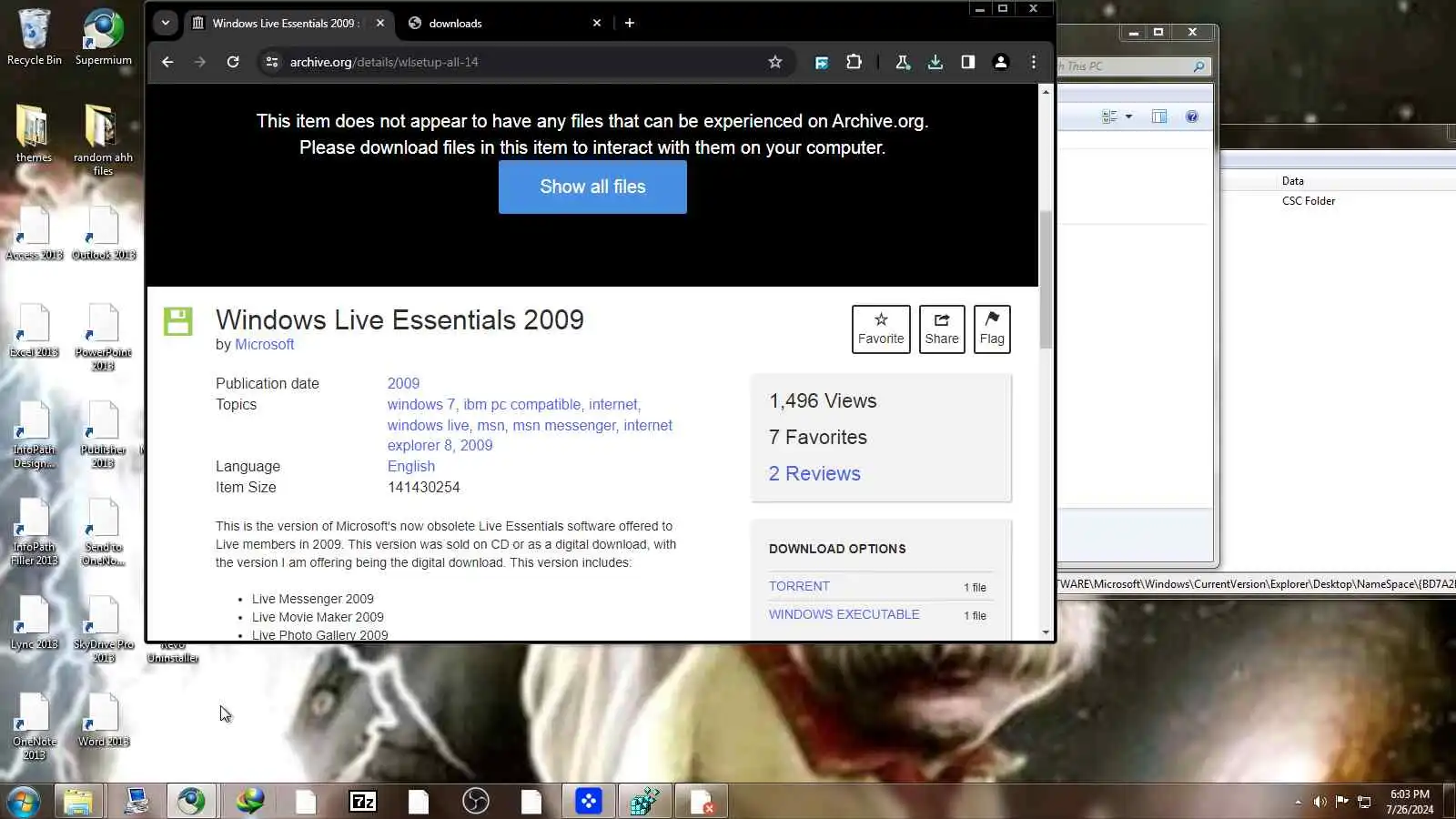Viewport: 1456px width, 819px height.
Task: Open File Explorer from the taskbar
Action: coord(77,802)
